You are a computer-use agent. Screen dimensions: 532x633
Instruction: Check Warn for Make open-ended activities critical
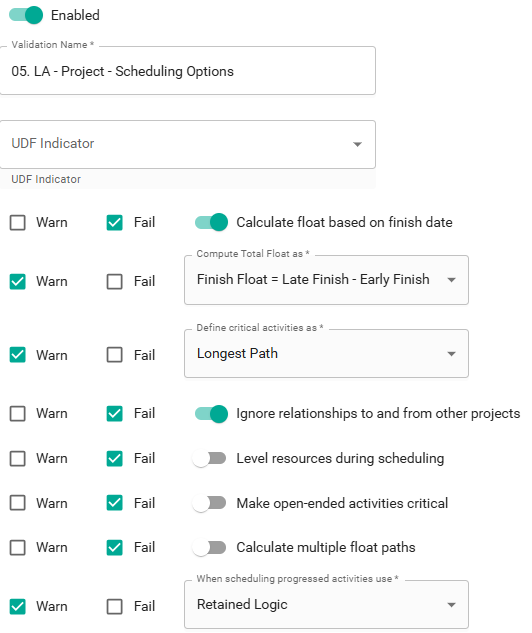pos(18,503)
